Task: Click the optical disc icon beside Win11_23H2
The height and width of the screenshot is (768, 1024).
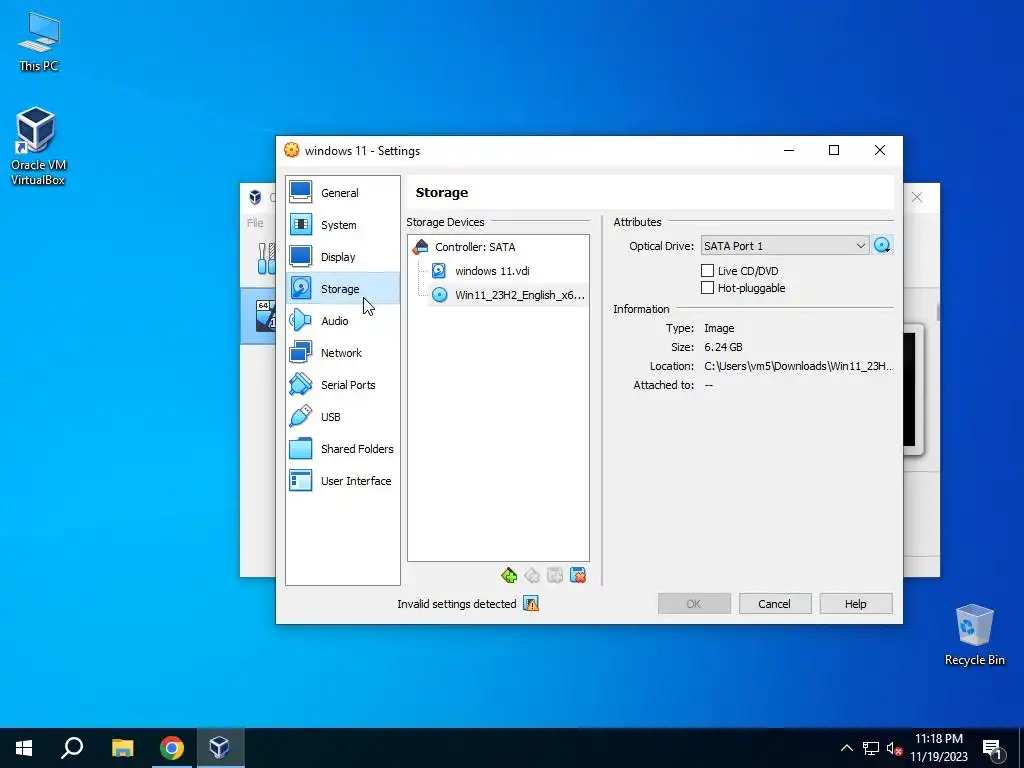Action: (440, 295)
